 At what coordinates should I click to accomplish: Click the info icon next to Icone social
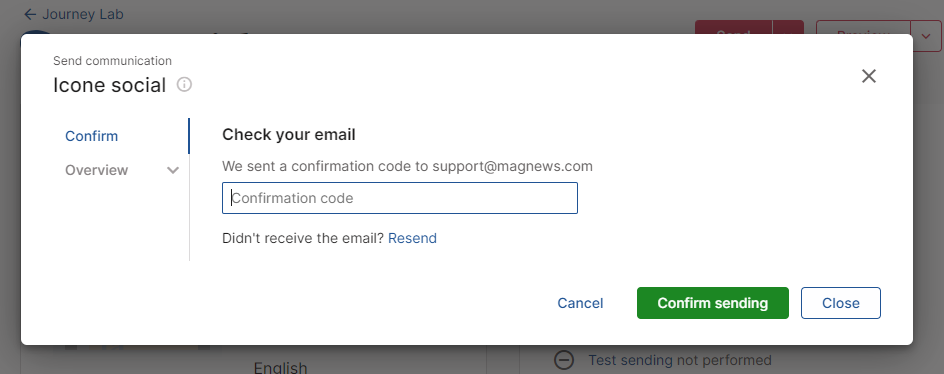[184, 84]
